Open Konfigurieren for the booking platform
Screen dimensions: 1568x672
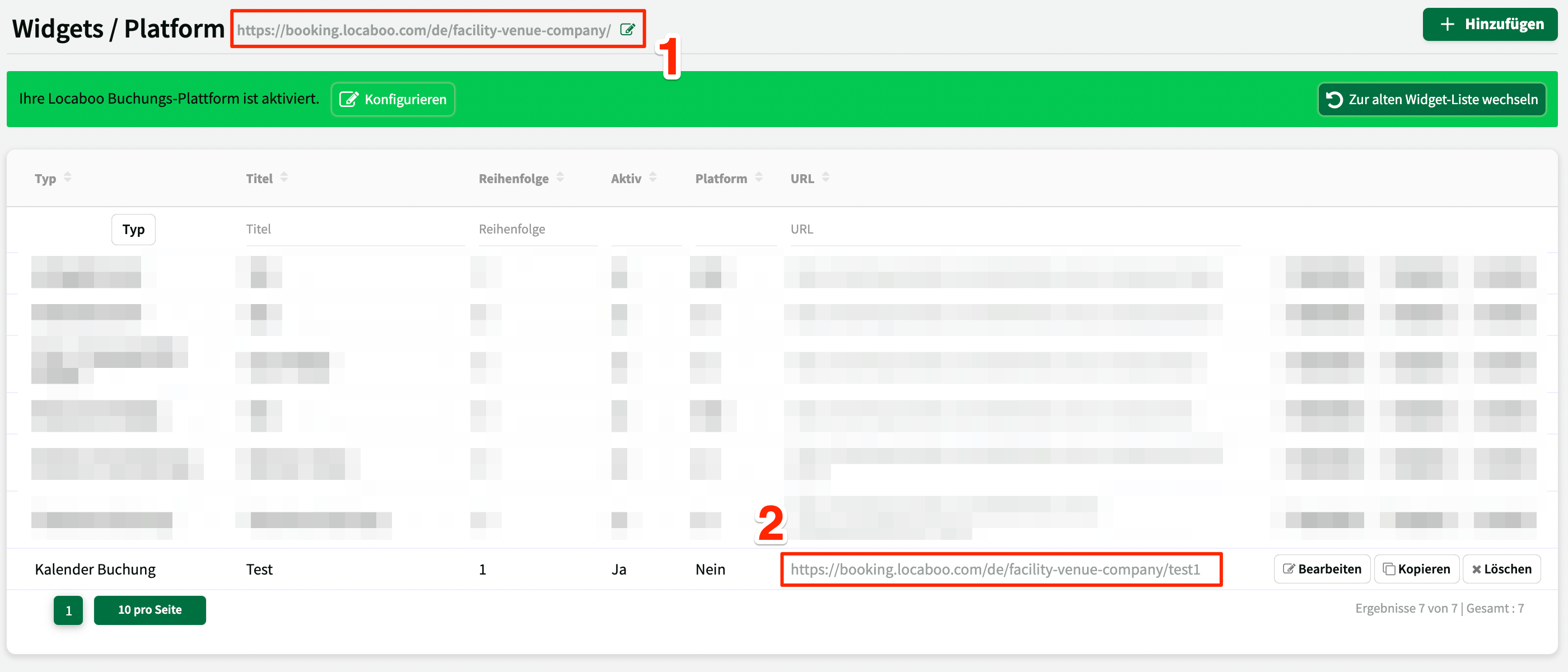[x=393, y=99]
